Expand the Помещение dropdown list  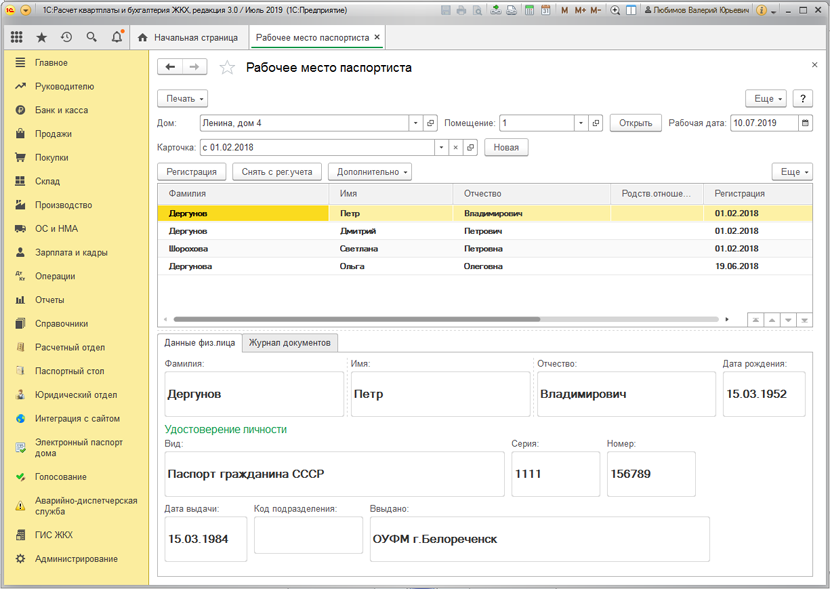tap(580, 123)
